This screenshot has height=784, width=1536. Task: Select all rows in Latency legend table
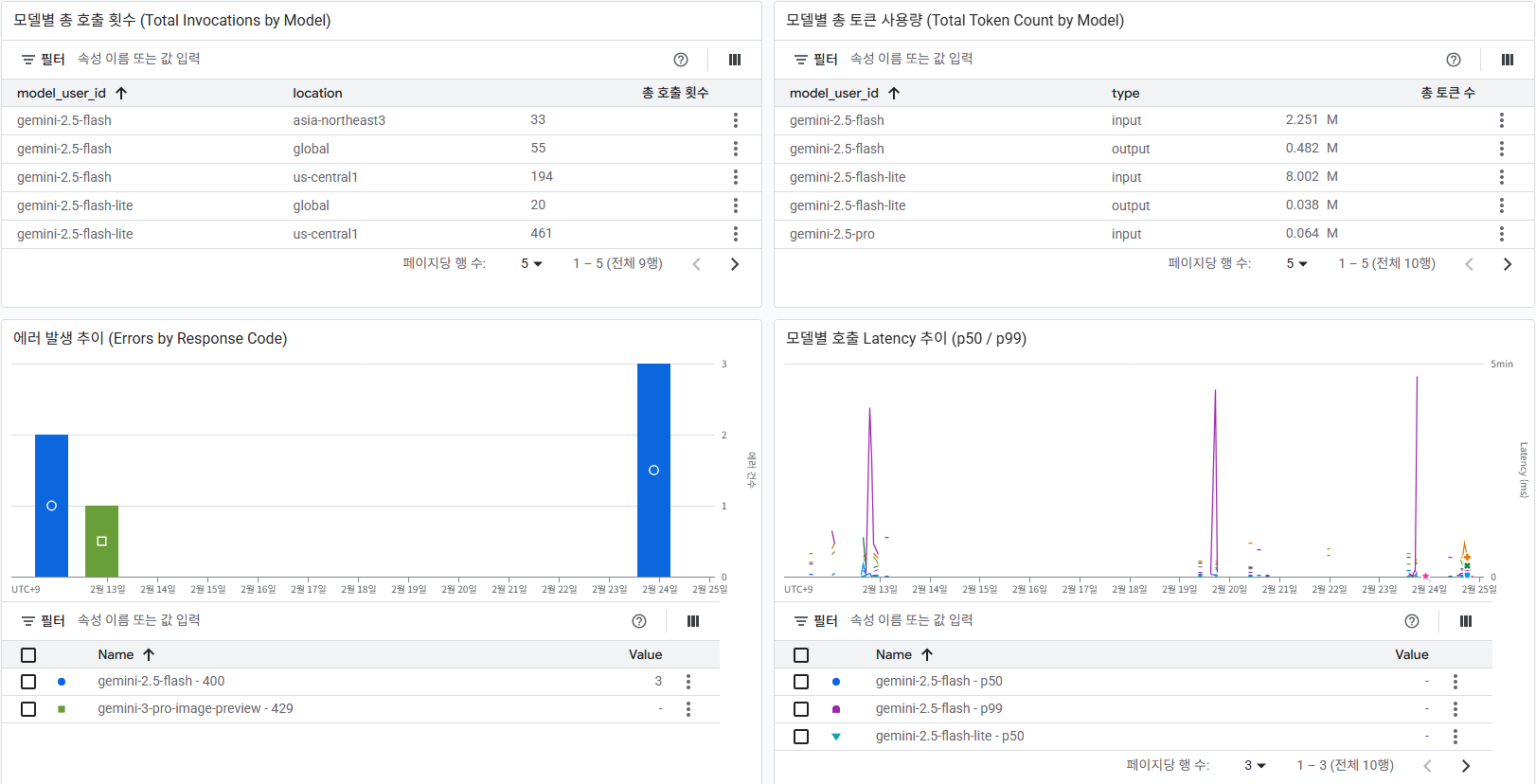tap(801, 655)
